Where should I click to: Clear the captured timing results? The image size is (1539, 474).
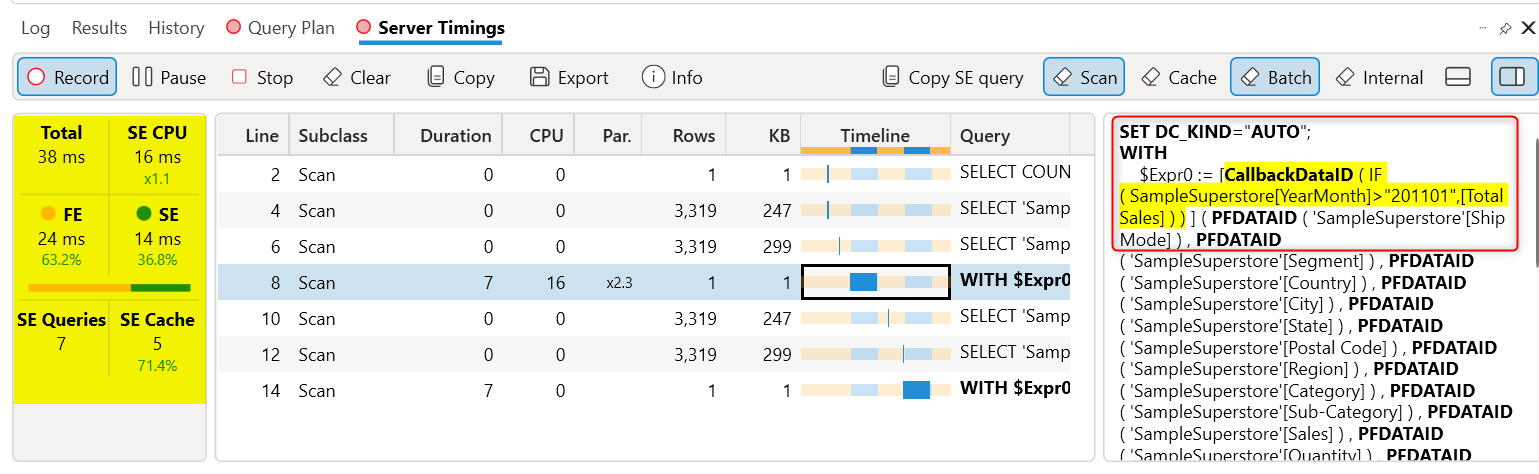pyautogui.click(x=357, y=77)
